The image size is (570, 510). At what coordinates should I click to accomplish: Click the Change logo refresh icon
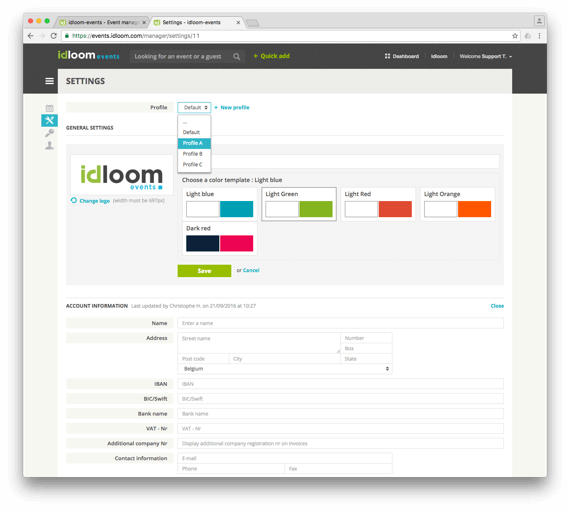[74, 200]
